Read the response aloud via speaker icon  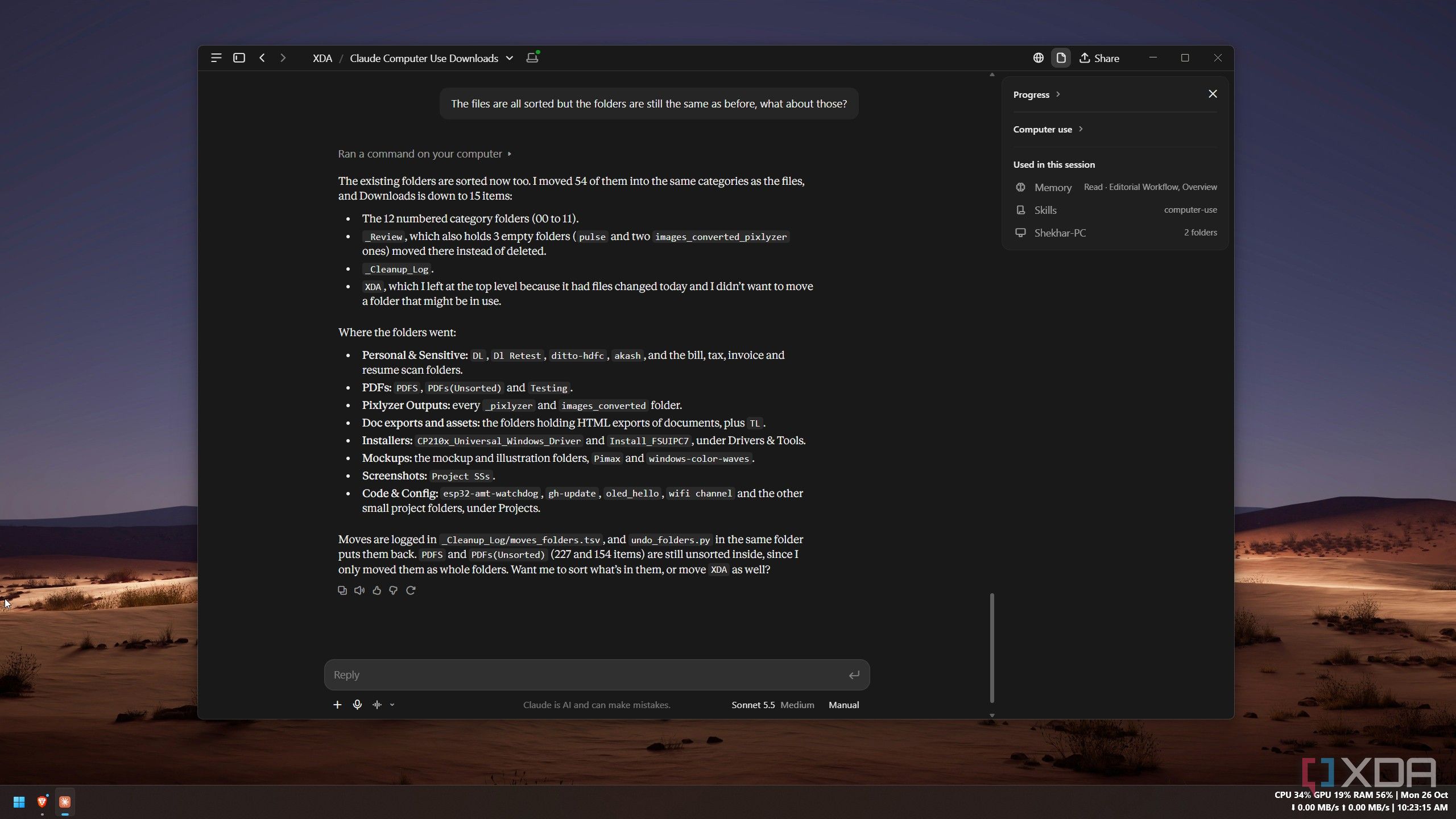tap(359, 590)
